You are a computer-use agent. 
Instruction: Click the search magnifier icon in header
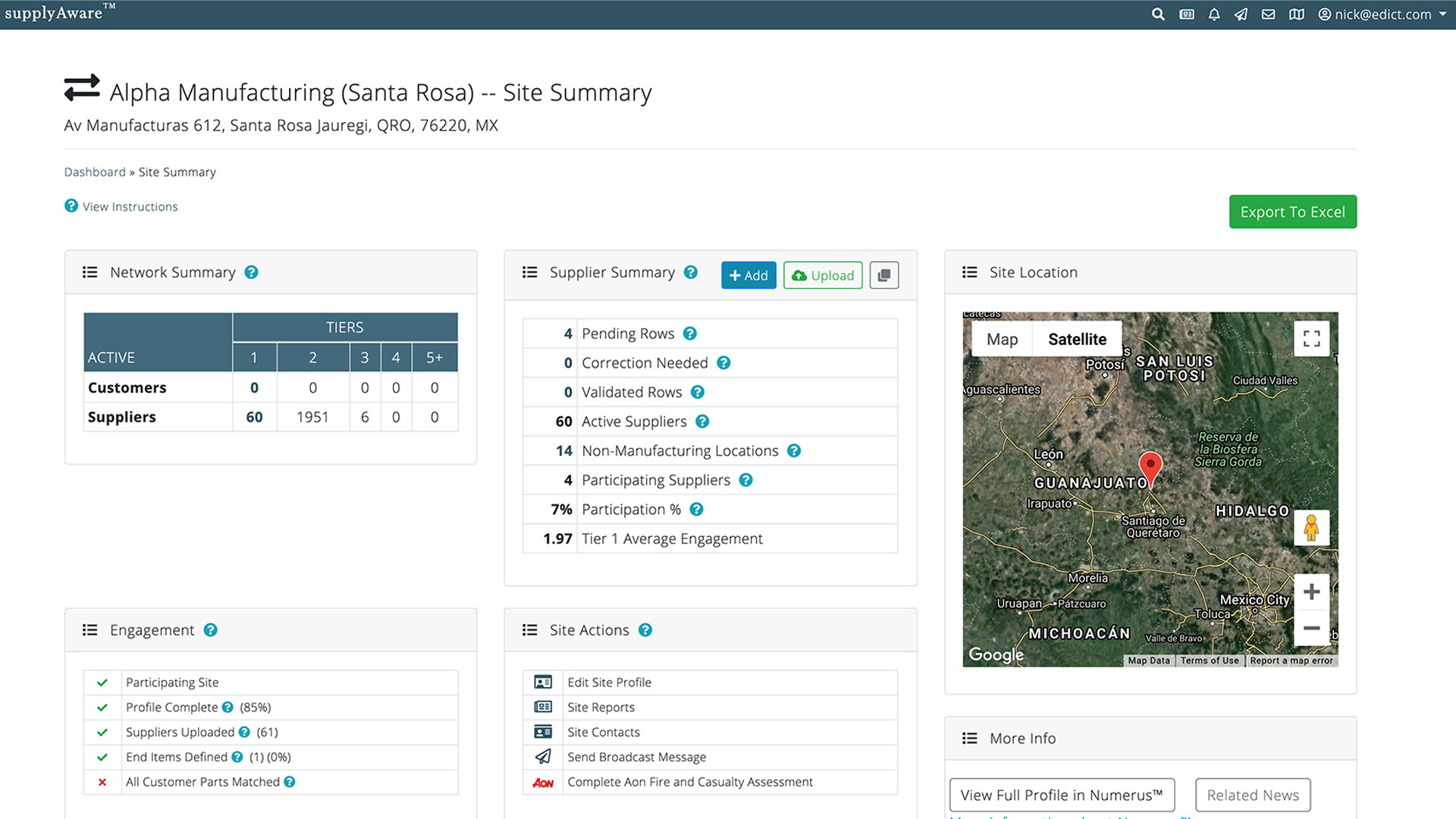coord(1157,14)
